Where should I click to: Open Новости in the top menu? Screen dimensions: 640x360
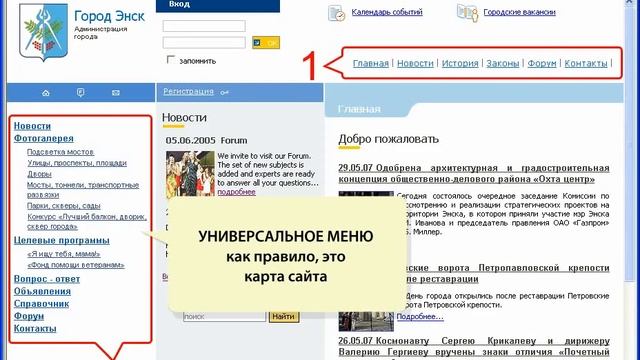(x=415, y=63)
